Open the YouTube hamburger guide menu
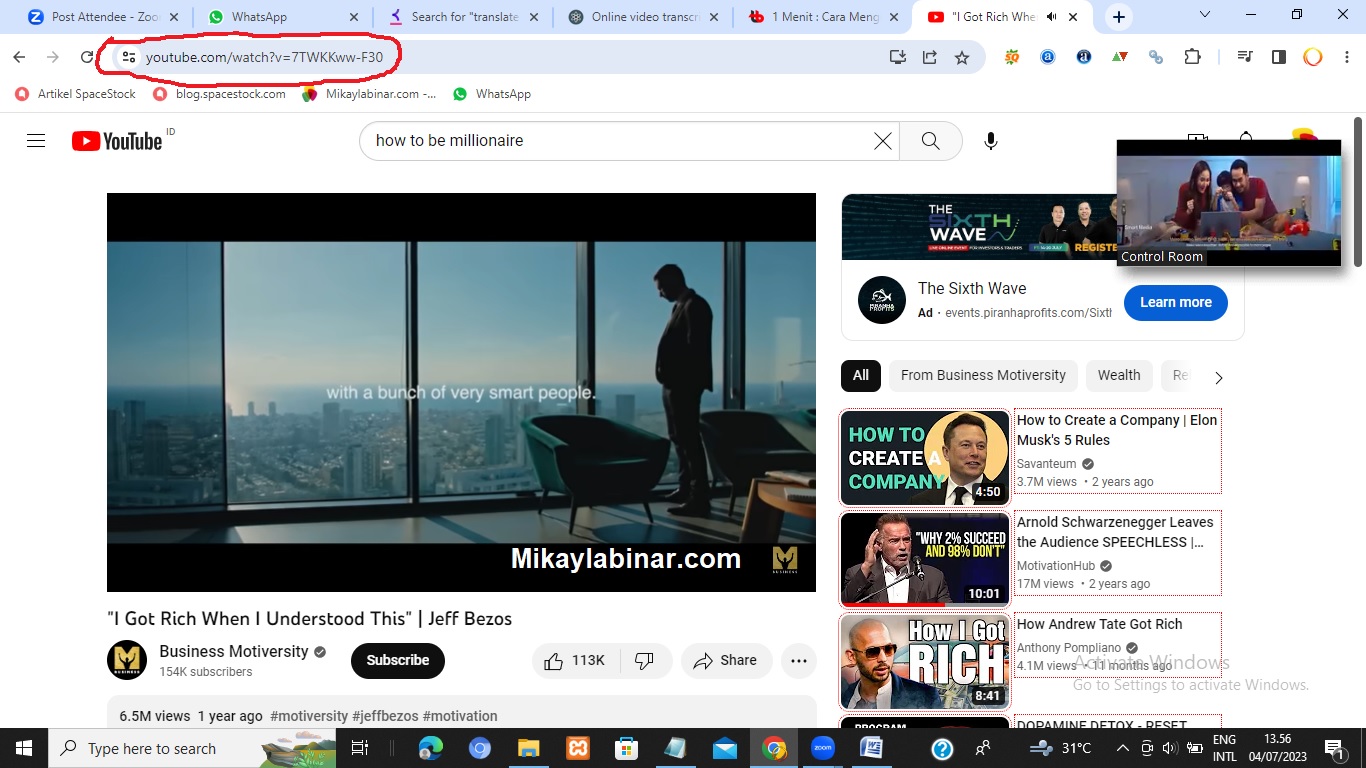The height and width of the screenshot is (768, 1366). point(36,141)
